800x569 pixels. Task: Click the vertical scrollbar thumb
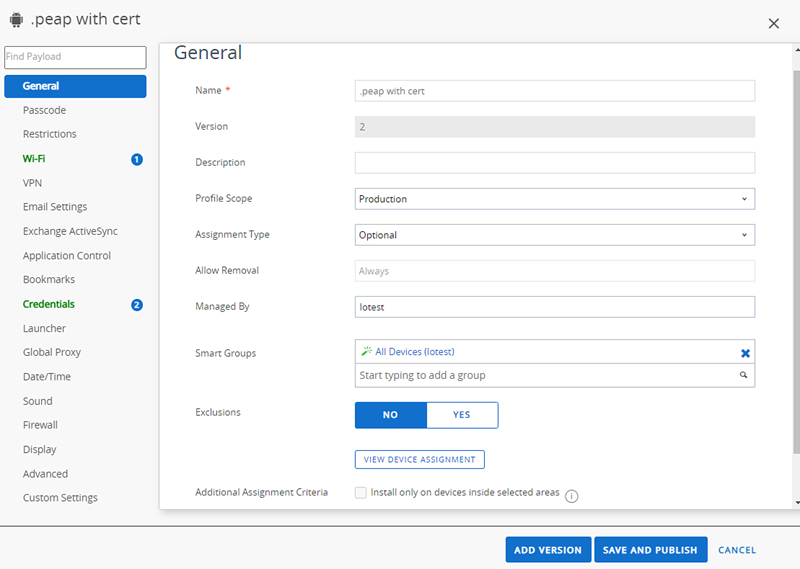(796, 260)
